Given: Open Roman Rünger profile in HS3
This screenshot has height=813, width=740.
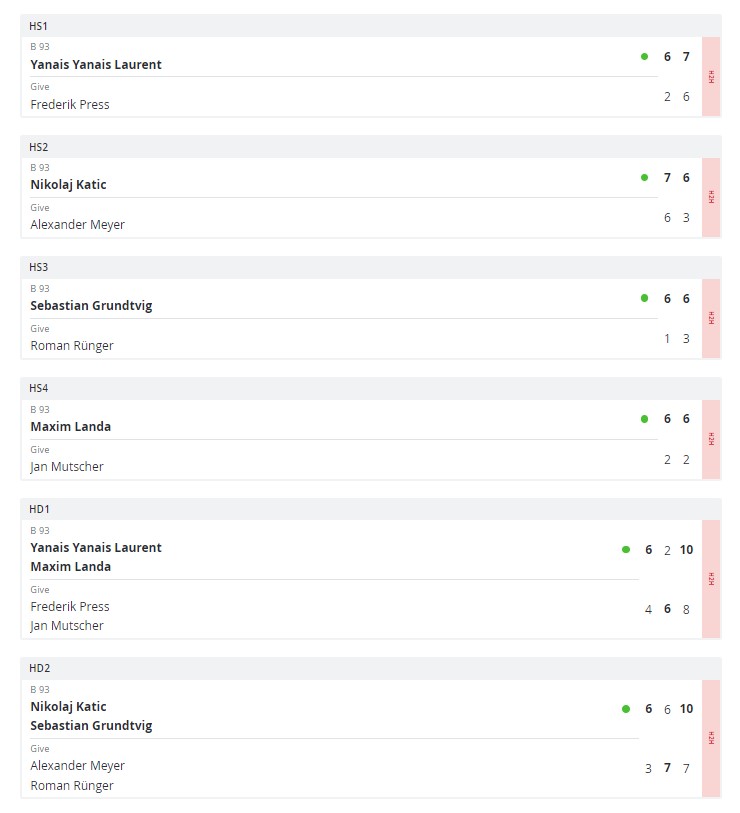Looking at the screenshot, I should [72, 346].
